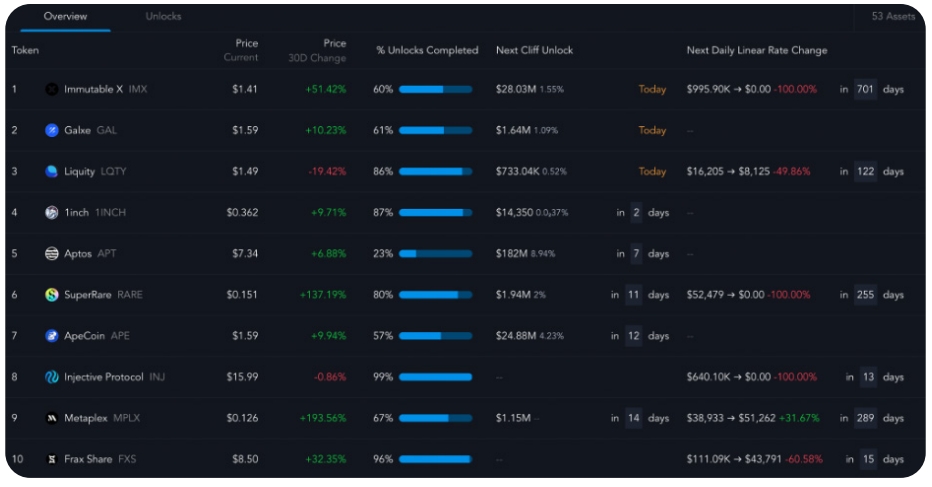The image size is (932, 487).
Task: Click the 701 days countdown badge
Action: tap(865, 89)
